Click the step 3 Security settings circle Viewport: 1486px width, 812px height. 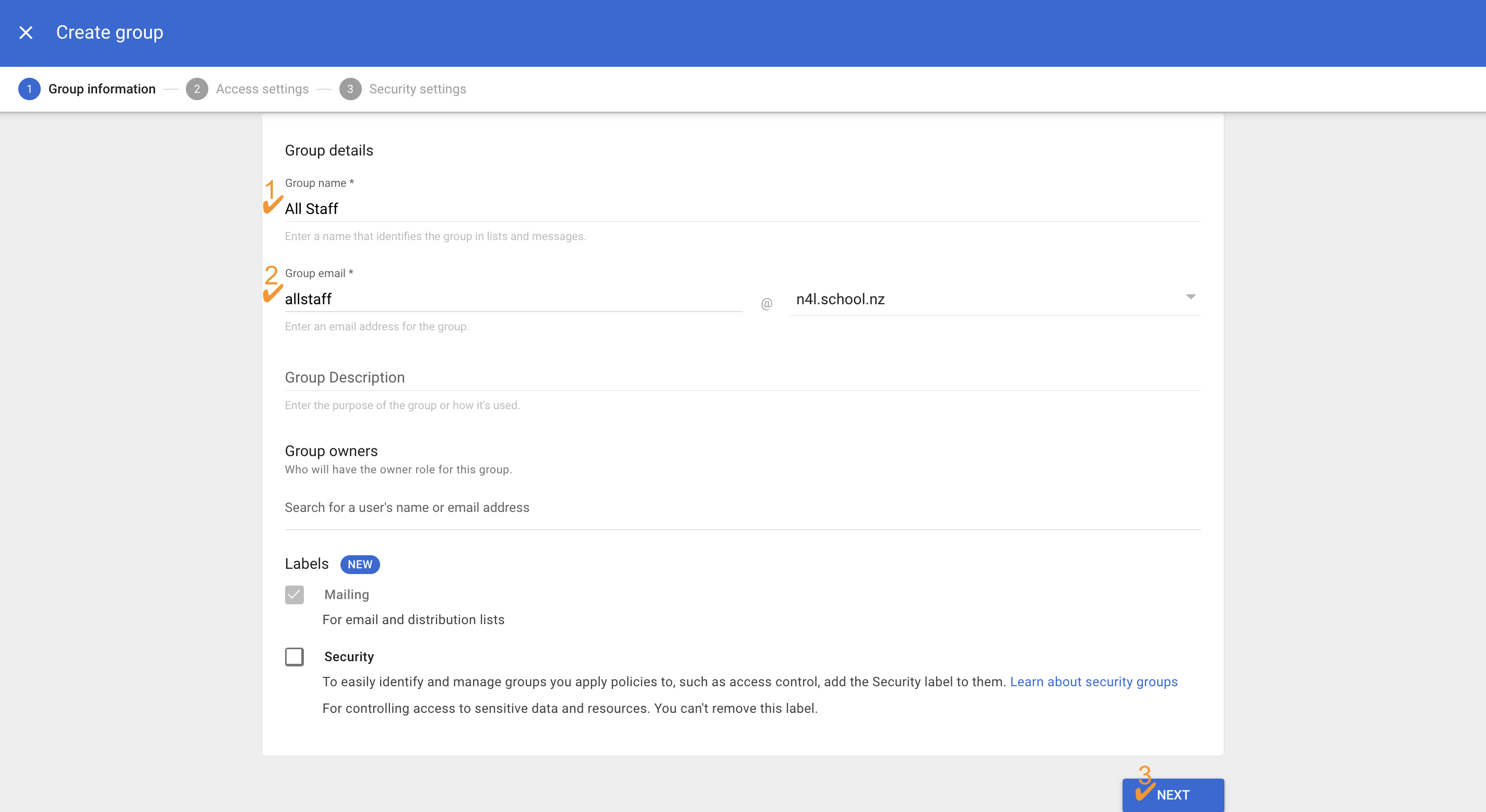(x=350, y=89)
